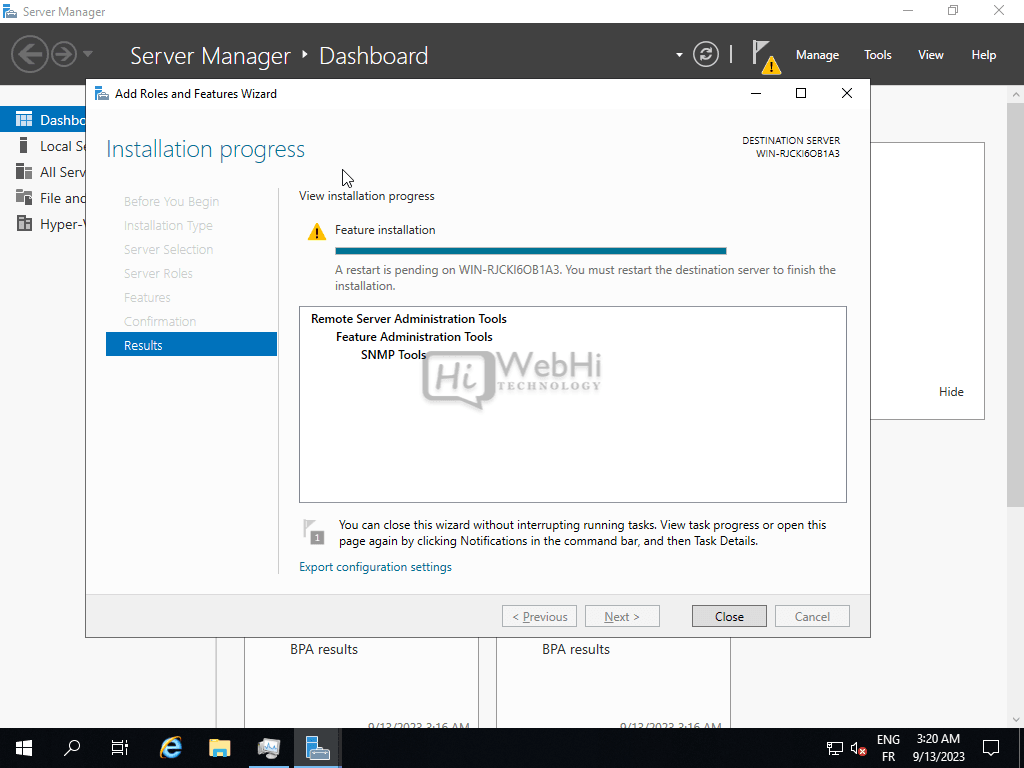
Task: Select the Results step in wizard
Action: pyautogui.click(x=191, y=345)
